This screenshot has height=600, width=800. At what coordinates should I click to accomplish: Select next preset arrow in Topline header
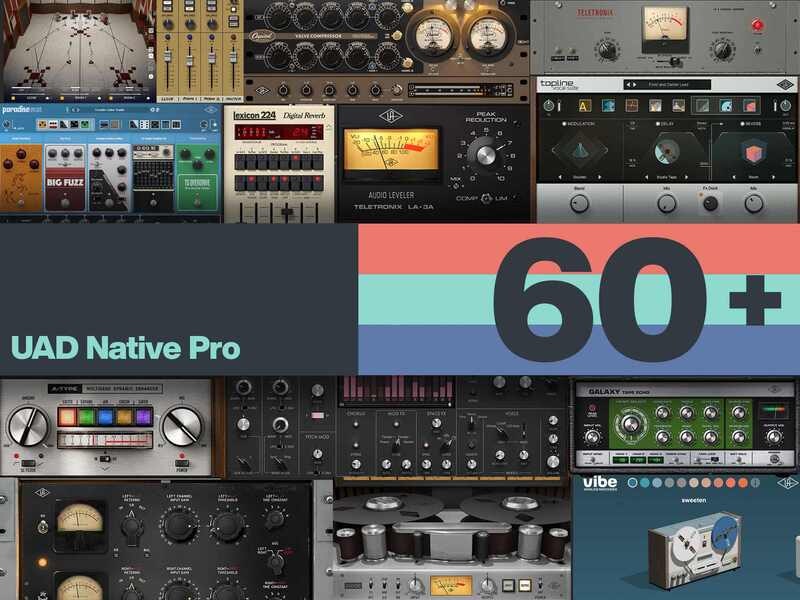point(635,85)
